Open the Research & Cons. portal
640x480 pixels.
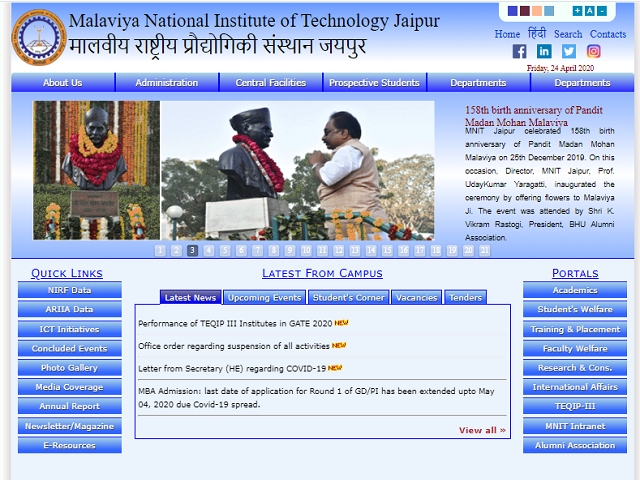[x=575, y=368]
